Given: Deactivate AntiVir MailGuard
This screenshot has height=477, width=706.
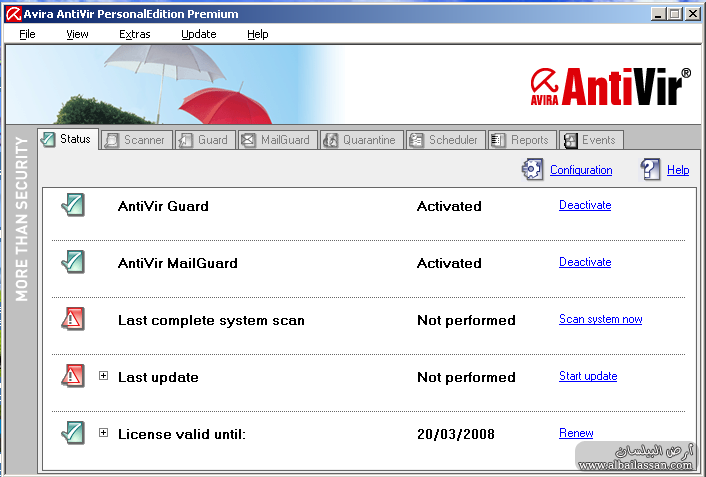Looking at the screenshot, I should tap(585, 262).
